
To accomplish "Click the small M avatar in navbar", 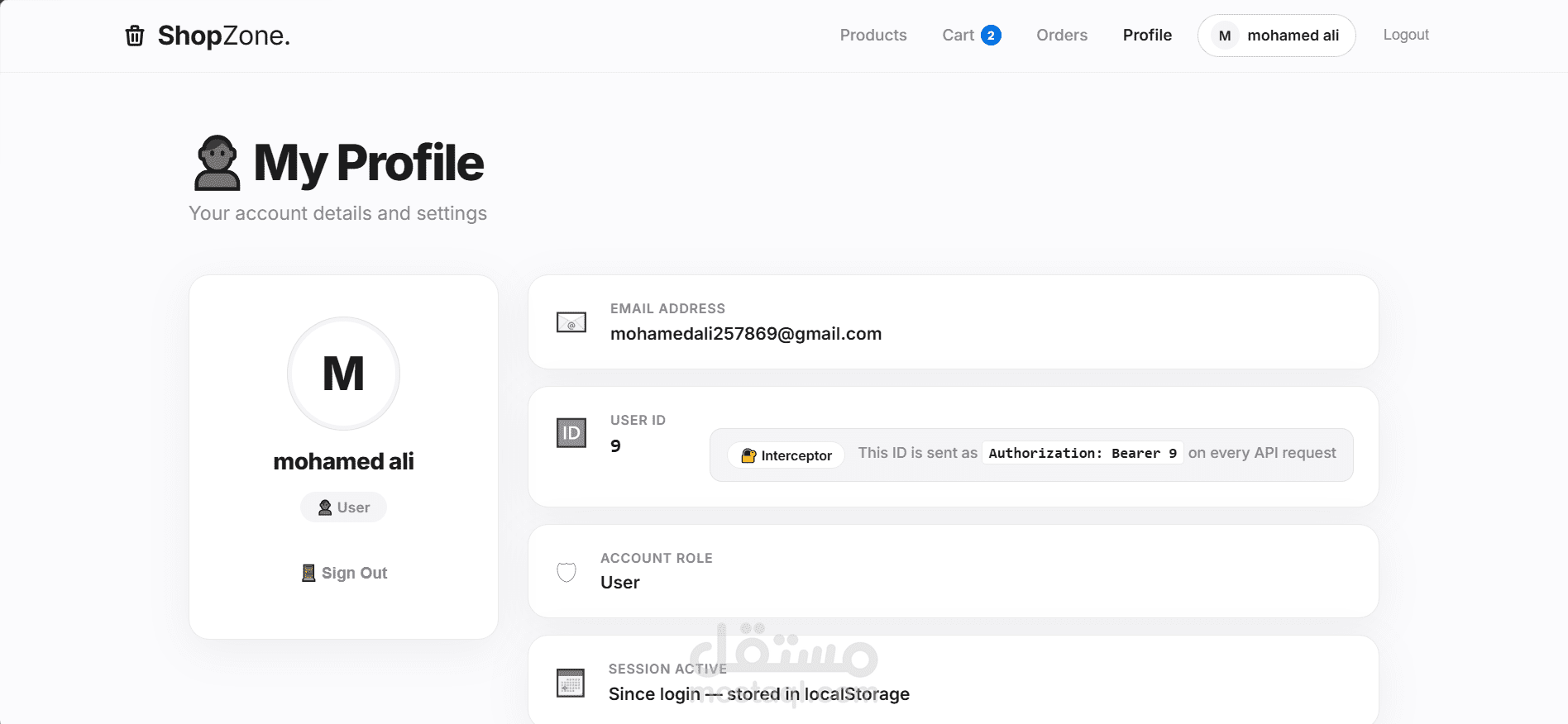I will (x=1225, y=36).
